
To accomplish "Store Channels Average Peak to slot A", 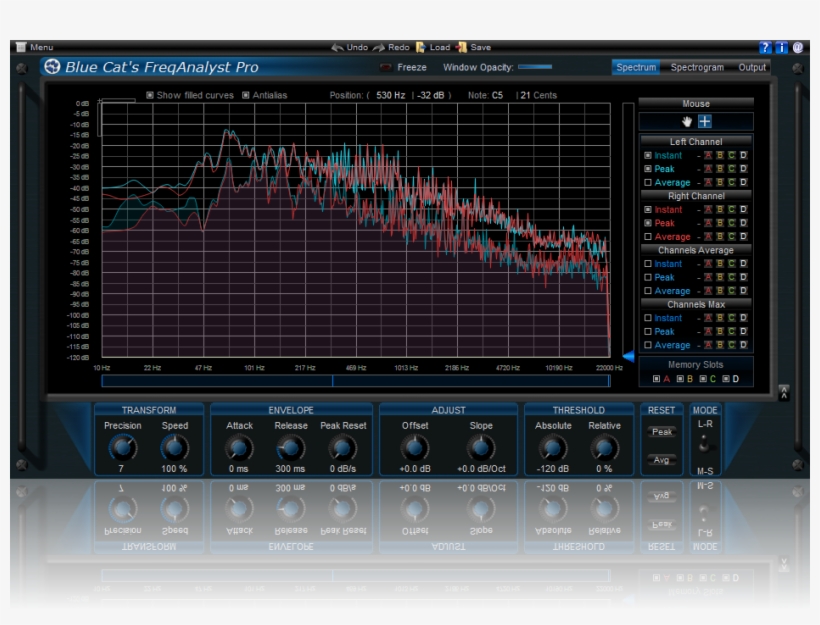I will click(708, 277).
